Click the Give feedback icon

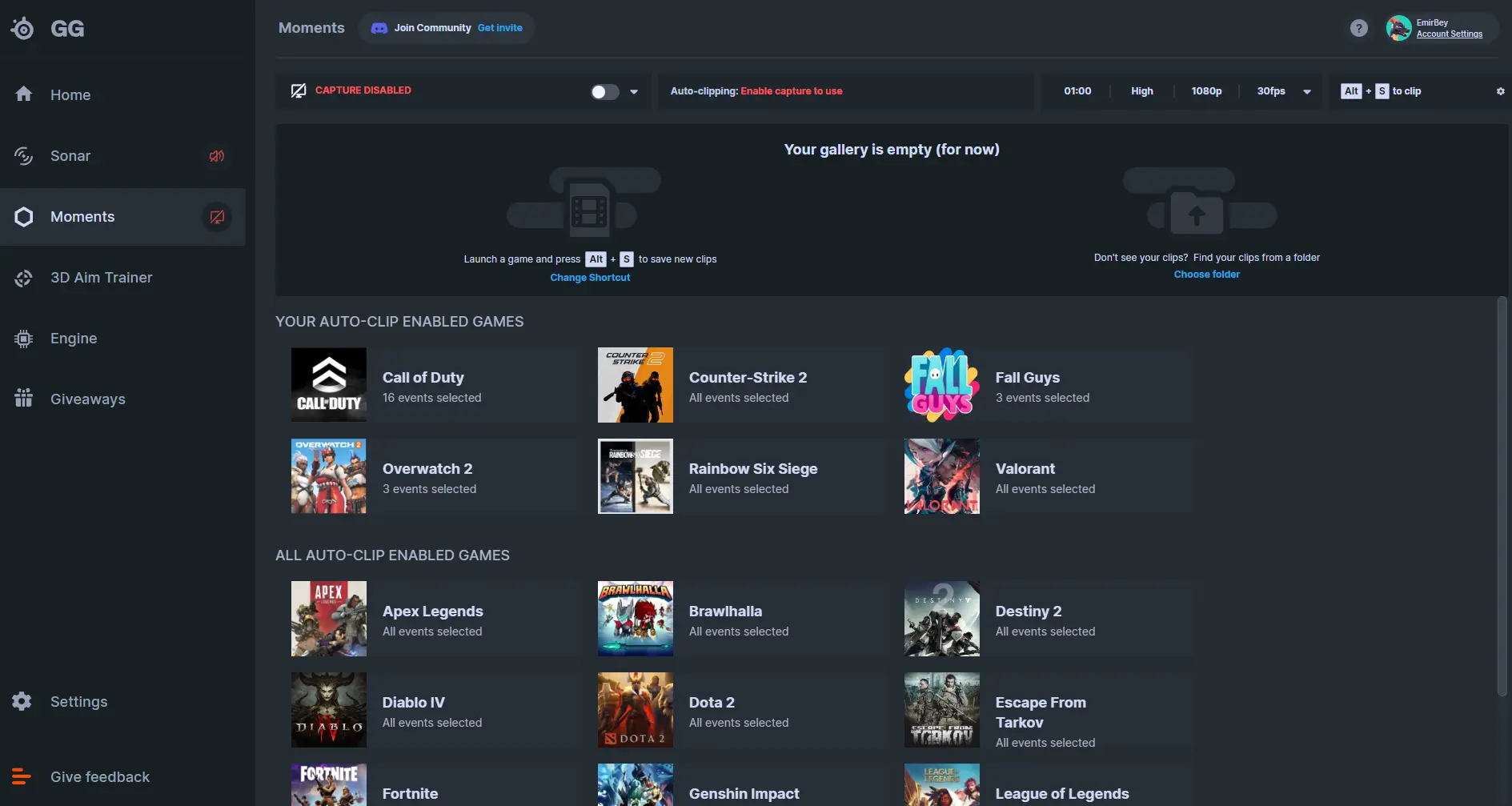[x=22, y=776]
